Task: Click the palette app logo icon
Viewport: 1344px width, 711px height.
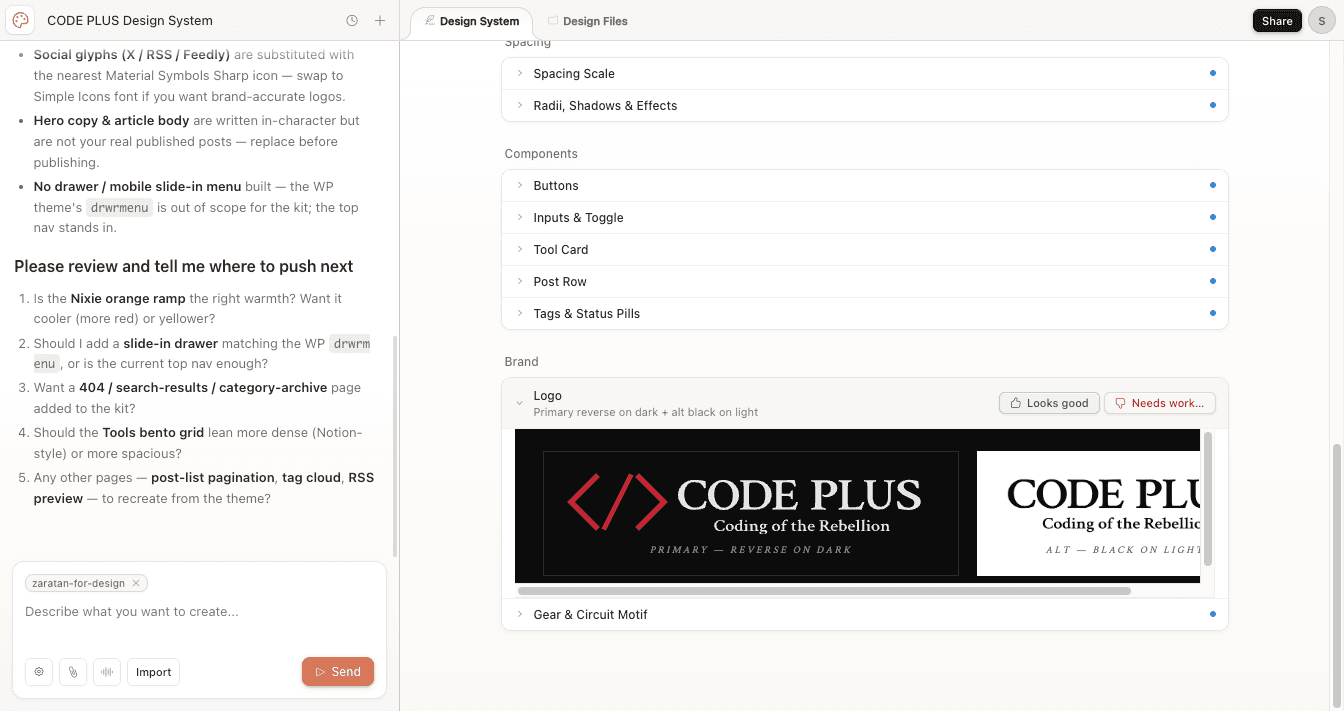Action: [x=20, y=20]
